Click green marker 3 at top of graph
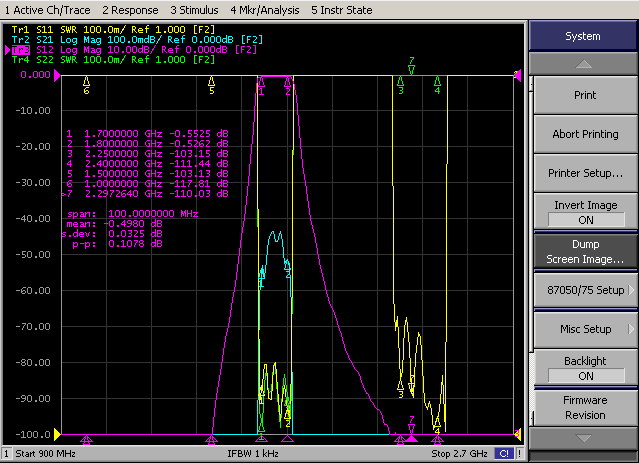 (401, 85)
